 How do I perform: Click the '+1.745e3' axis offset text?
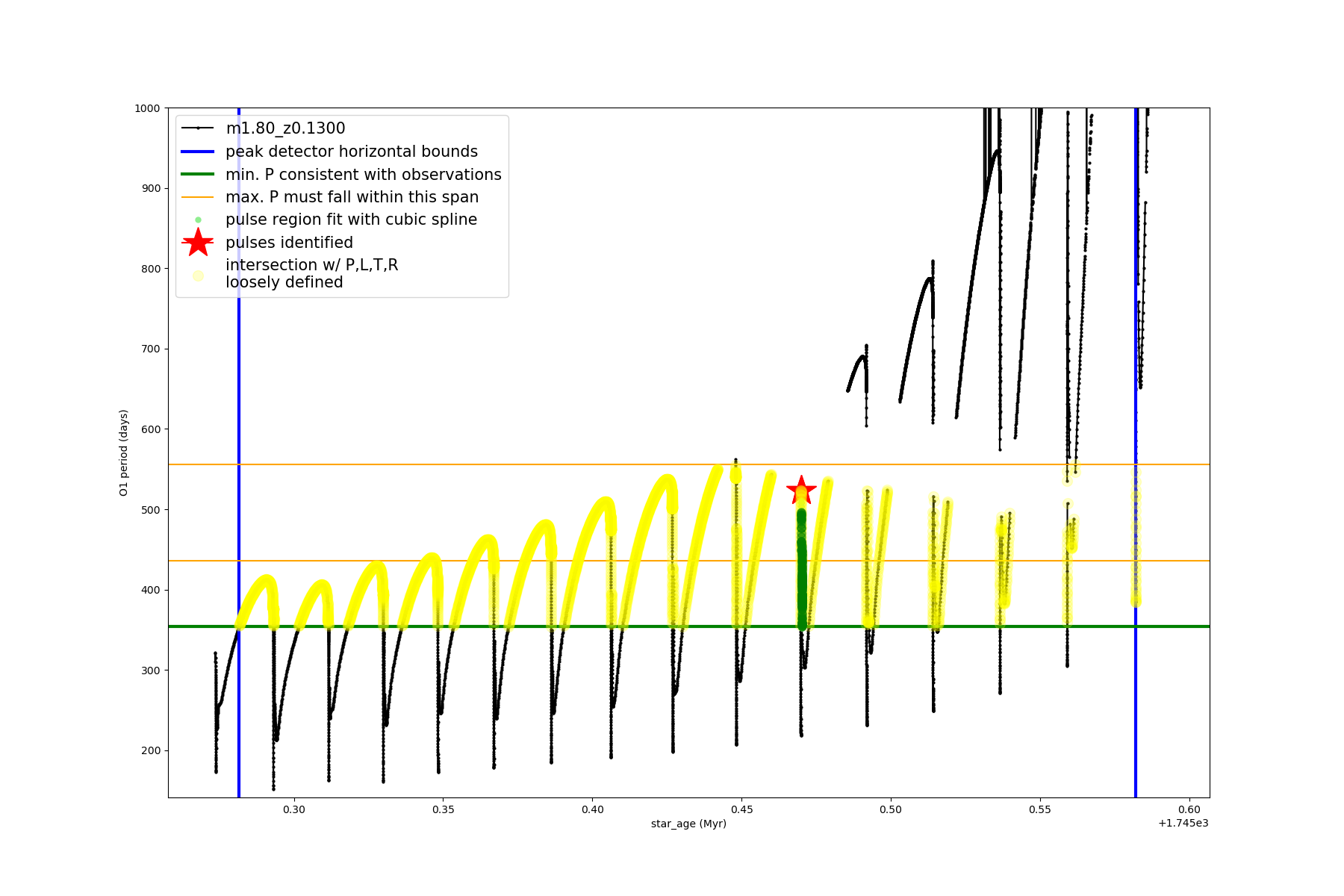1183,823
